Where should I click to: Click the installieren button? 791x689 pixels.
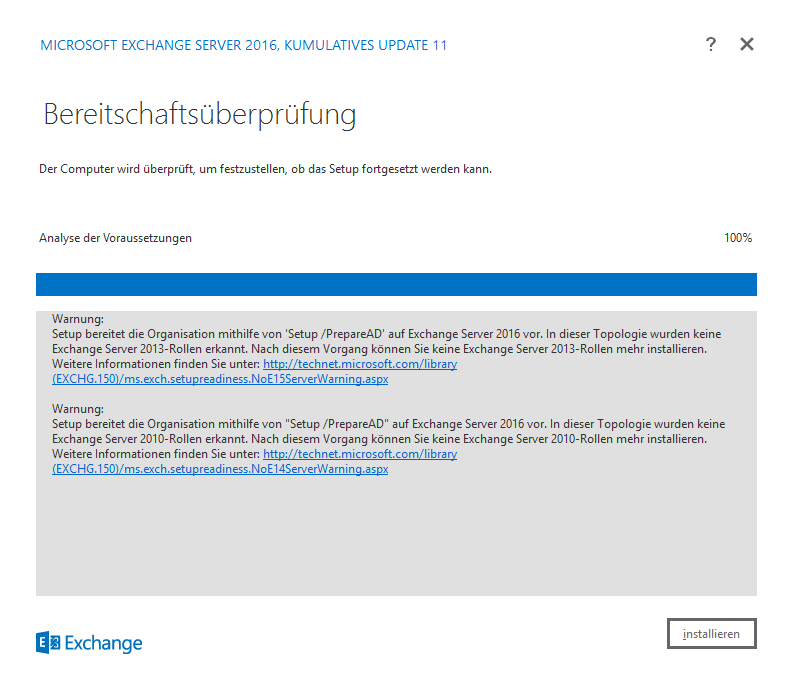[711, 634]
